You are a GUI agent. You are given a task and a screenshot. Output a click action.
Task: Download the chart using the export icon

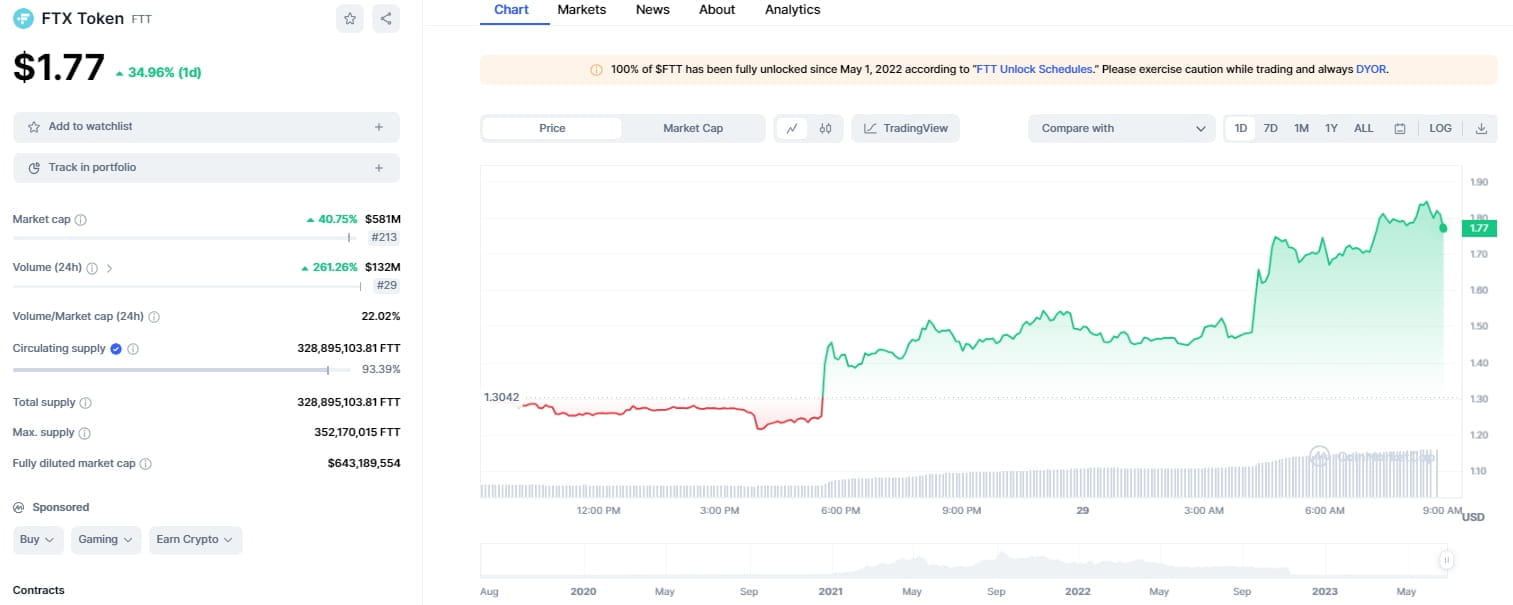[1481, 128]
